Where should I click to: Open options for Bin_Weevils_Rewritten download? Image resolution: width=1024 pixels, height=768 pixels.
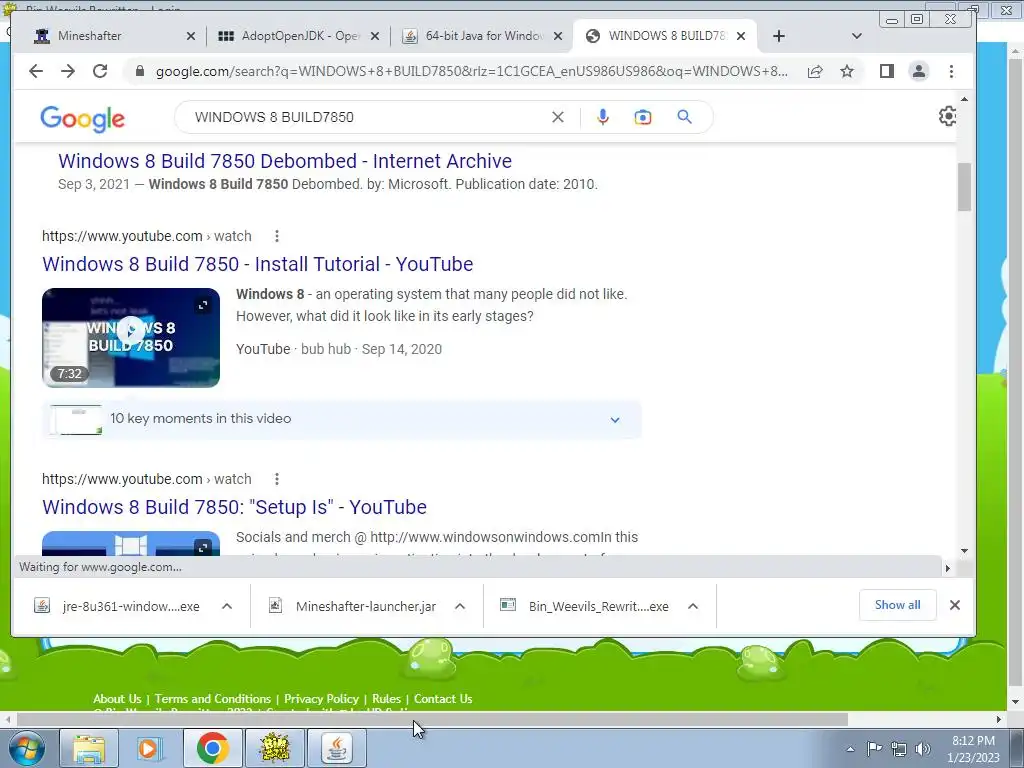coord(693,606)
